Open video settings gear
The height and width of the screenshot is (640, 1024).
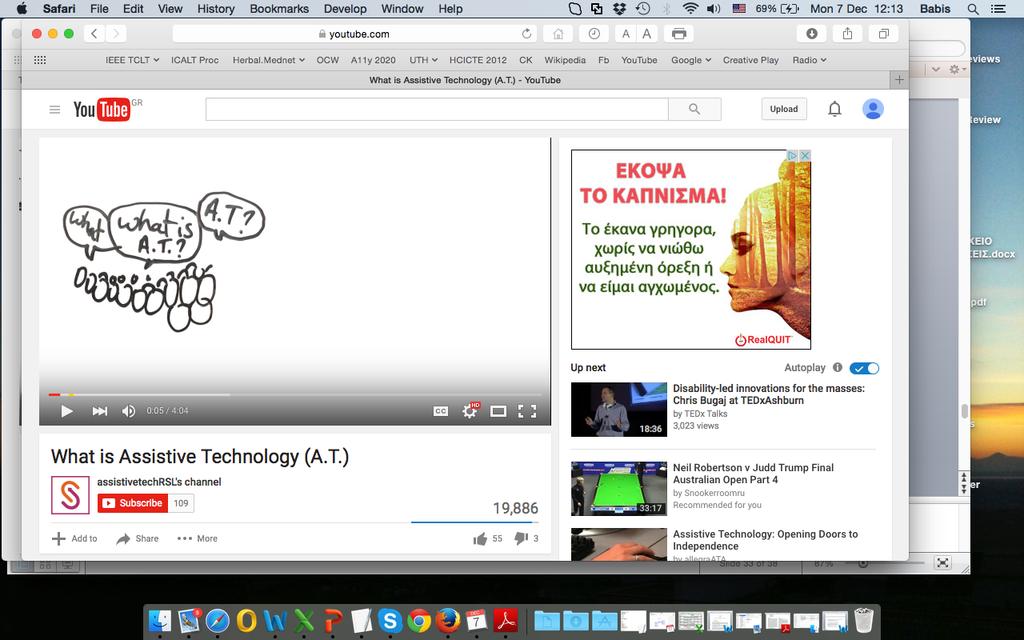(x=470, y=411)
